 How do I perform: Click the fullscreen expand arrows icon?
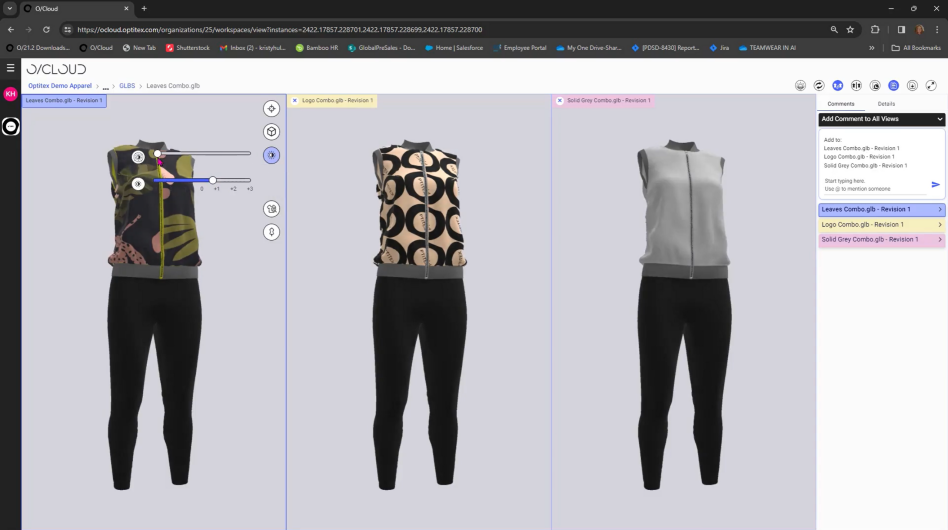(x=931, y=86)
